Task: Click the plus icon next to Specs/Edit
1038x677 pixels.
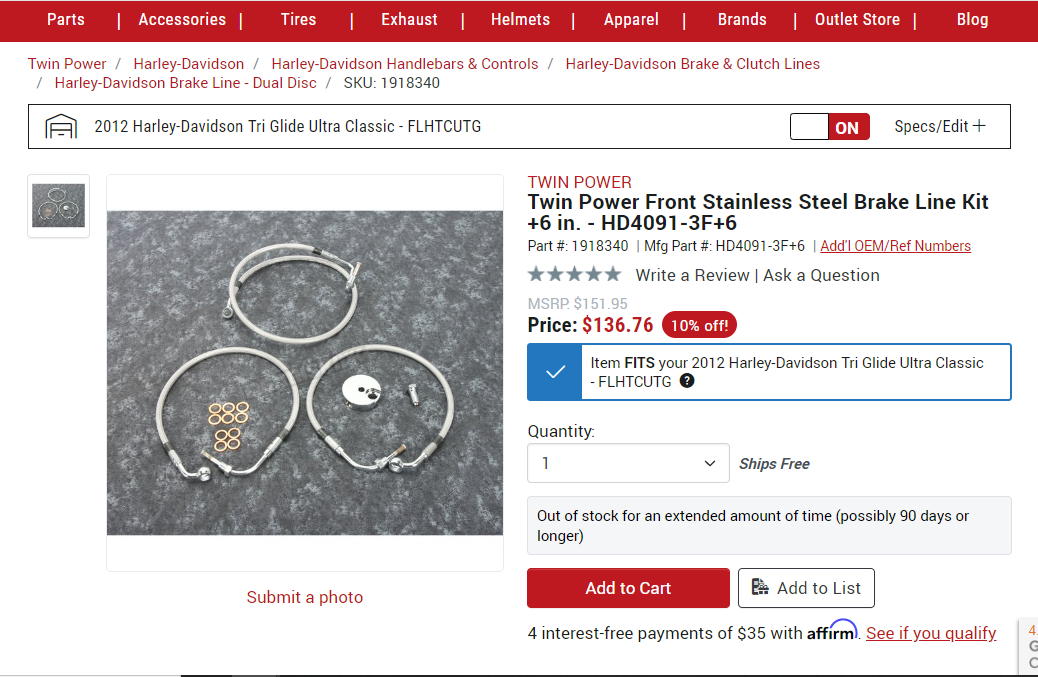Action: point(980,126)
